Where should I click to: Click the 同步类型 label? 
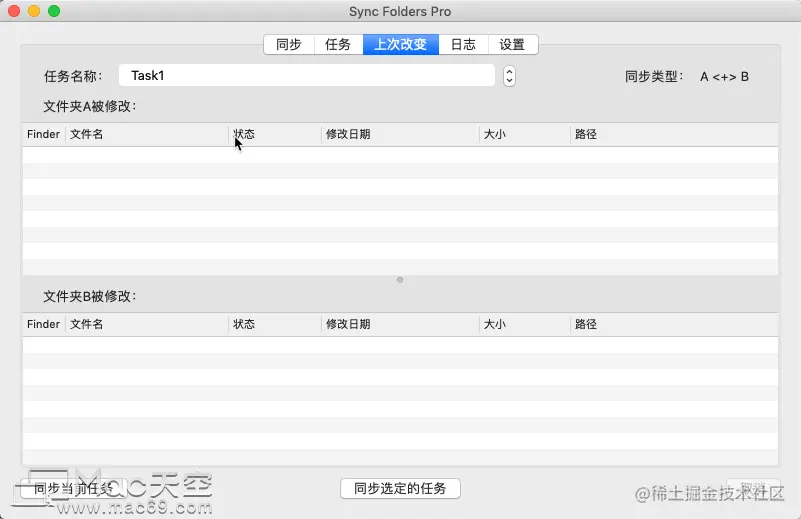click(x=654, y=77)
